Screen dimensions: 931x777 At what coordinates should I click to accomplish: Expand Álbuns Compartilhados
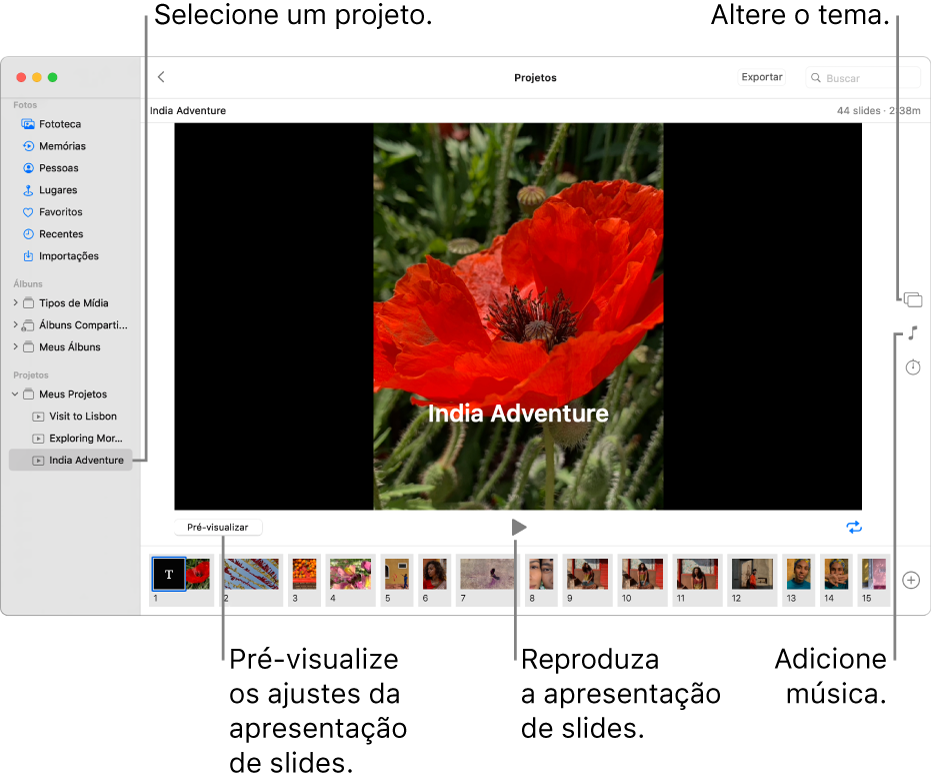click(x=17, y=324)
